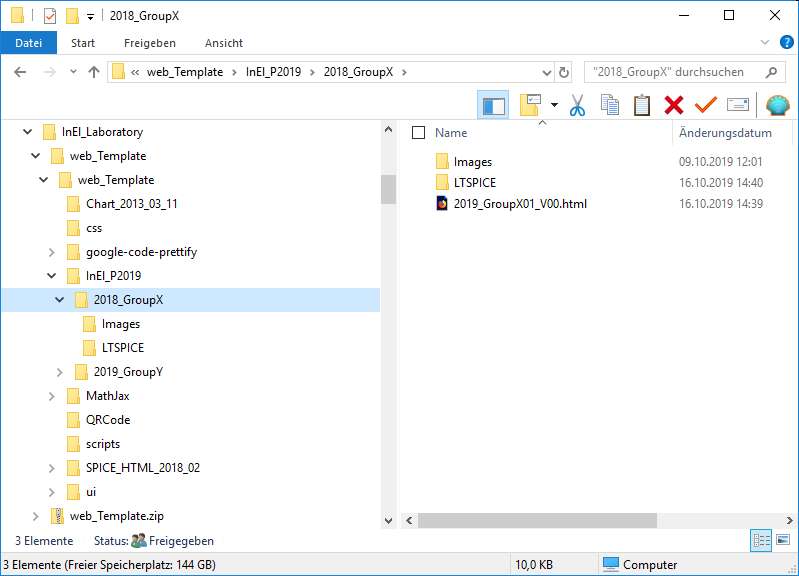Image resolution: width=799 pixels, height=576 pixels.
Task: Open the Datei menu
Action: click(29, 43)
